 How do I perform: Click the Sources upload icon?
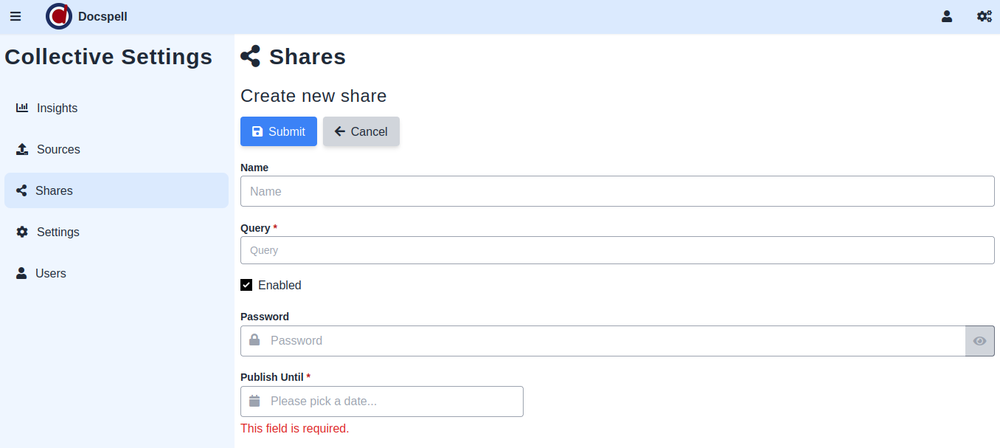click(x=22, y=149)
